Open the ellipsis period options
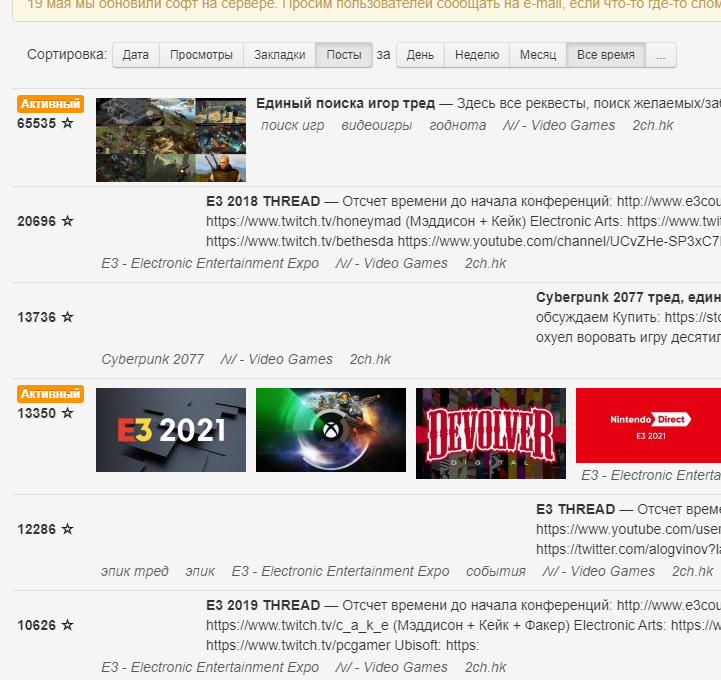 tap(661, 55)
